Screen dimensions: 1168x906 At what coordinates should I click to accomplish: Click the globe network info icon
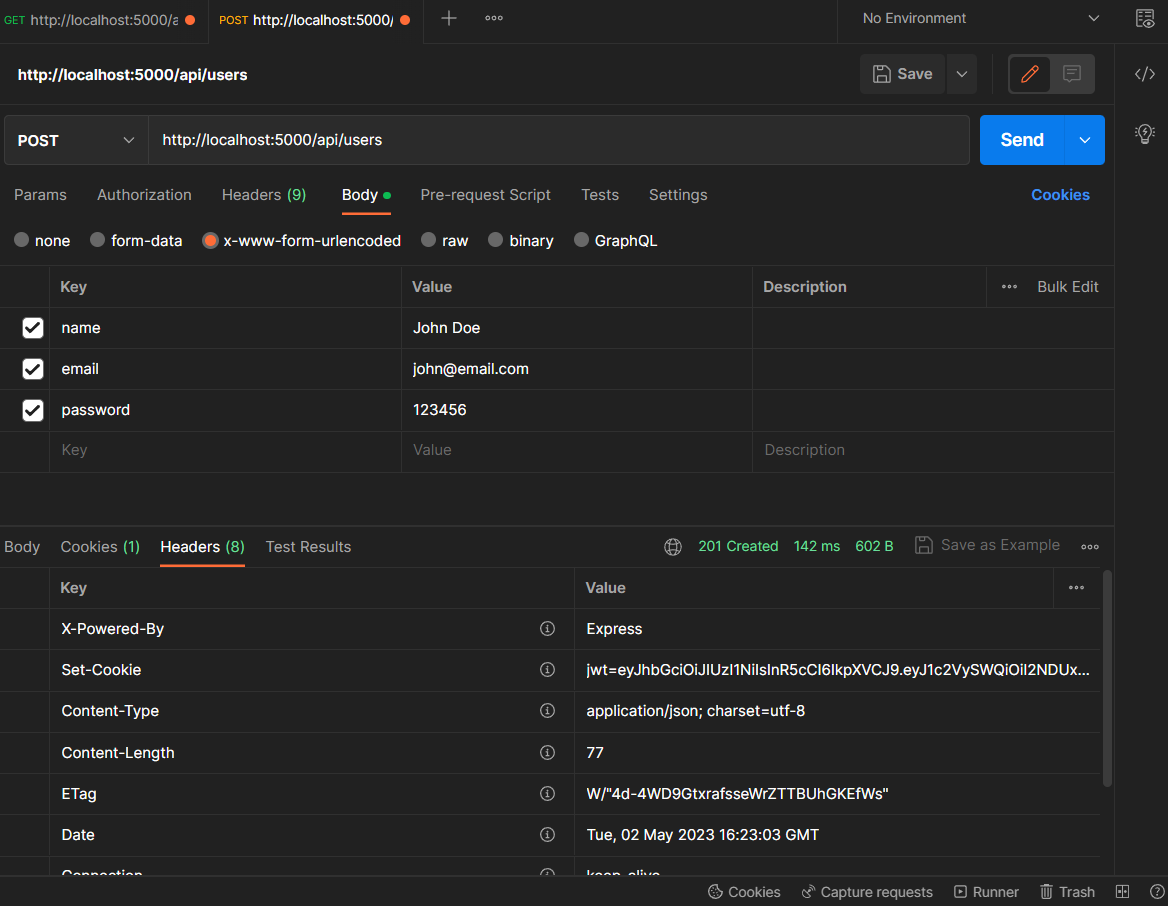(x=673, y=547)
